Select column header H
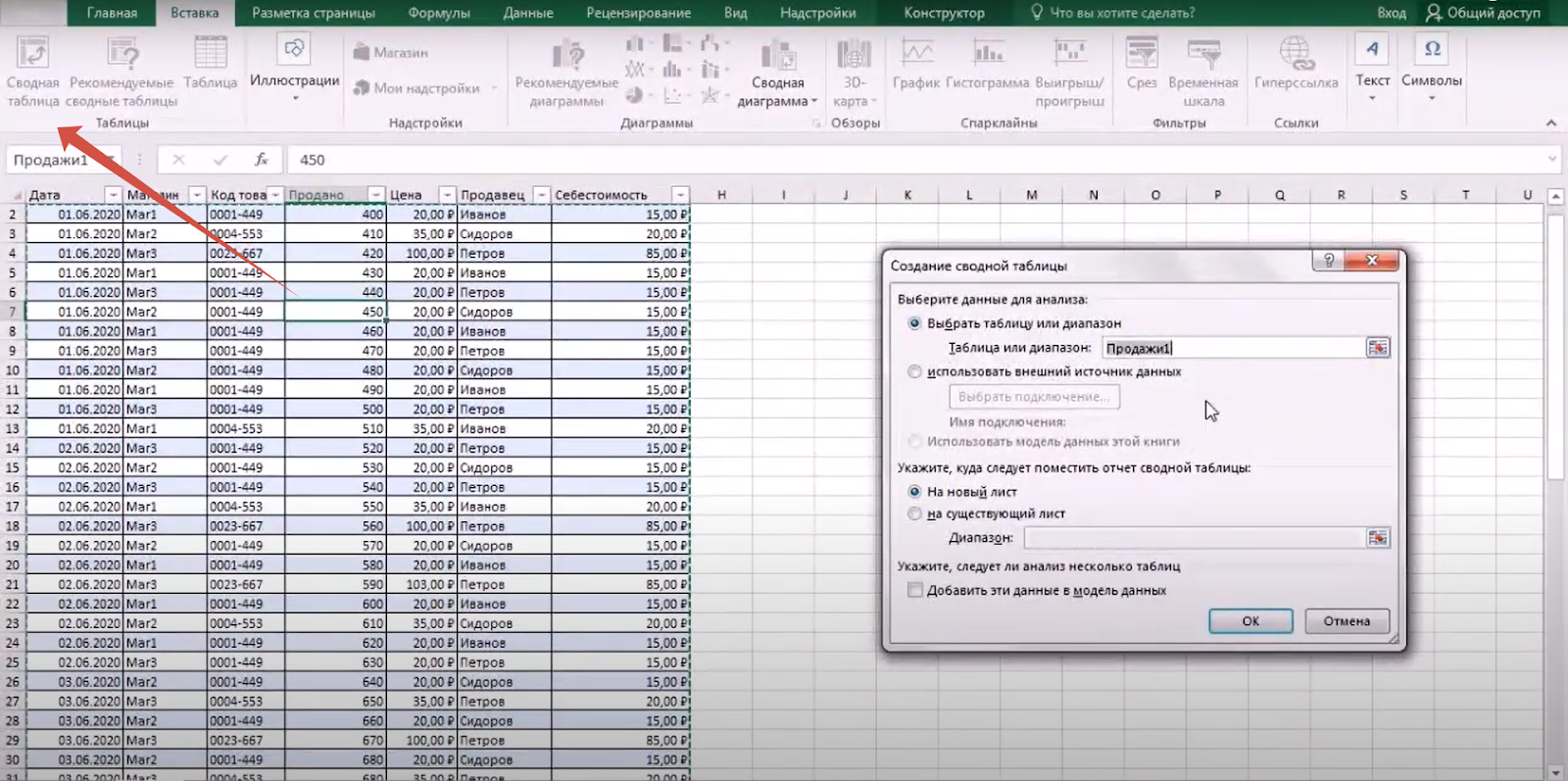 (721, 195)
